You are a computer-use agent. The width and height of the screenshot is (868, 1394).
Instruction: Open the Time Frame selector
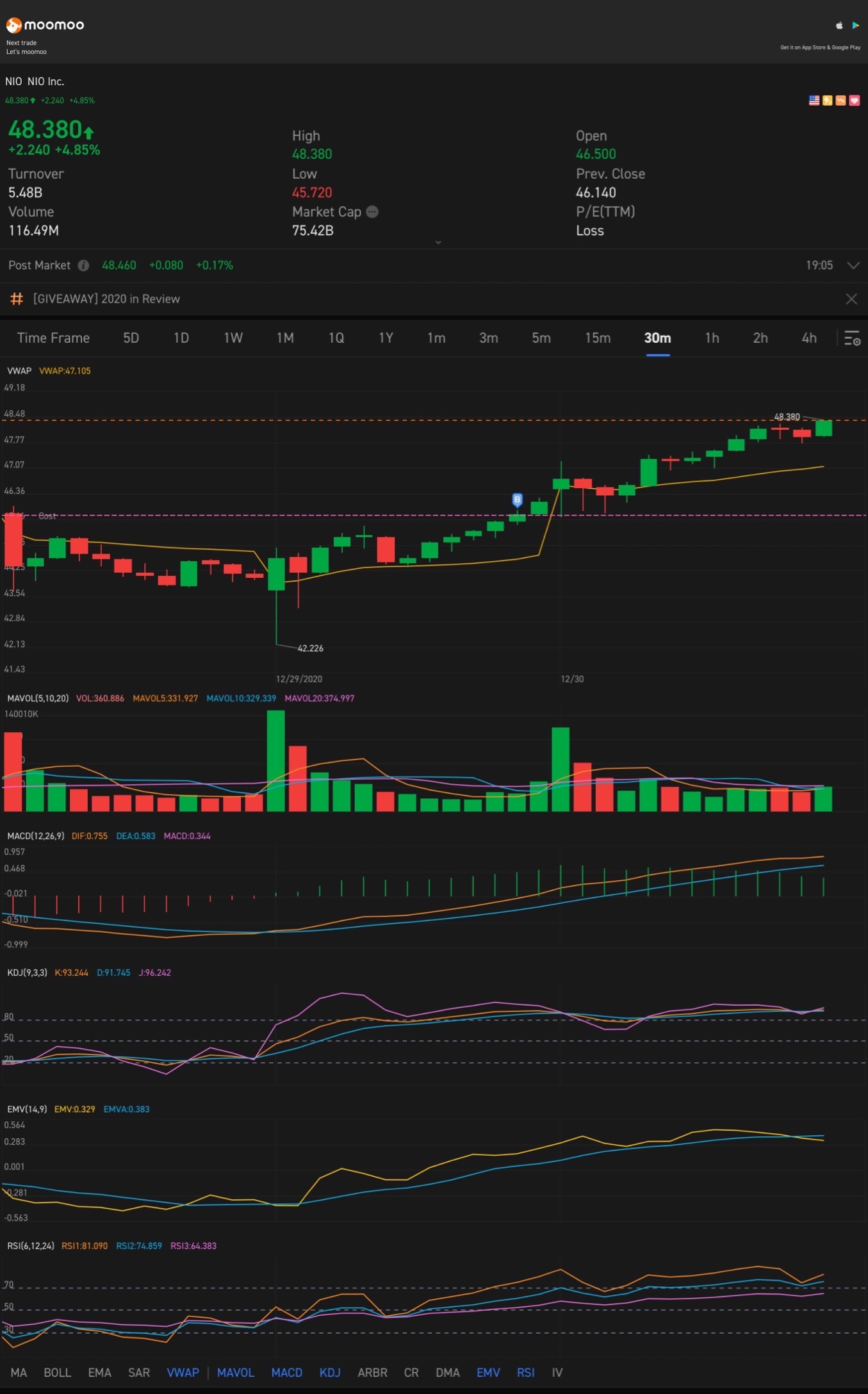(53, 338)
